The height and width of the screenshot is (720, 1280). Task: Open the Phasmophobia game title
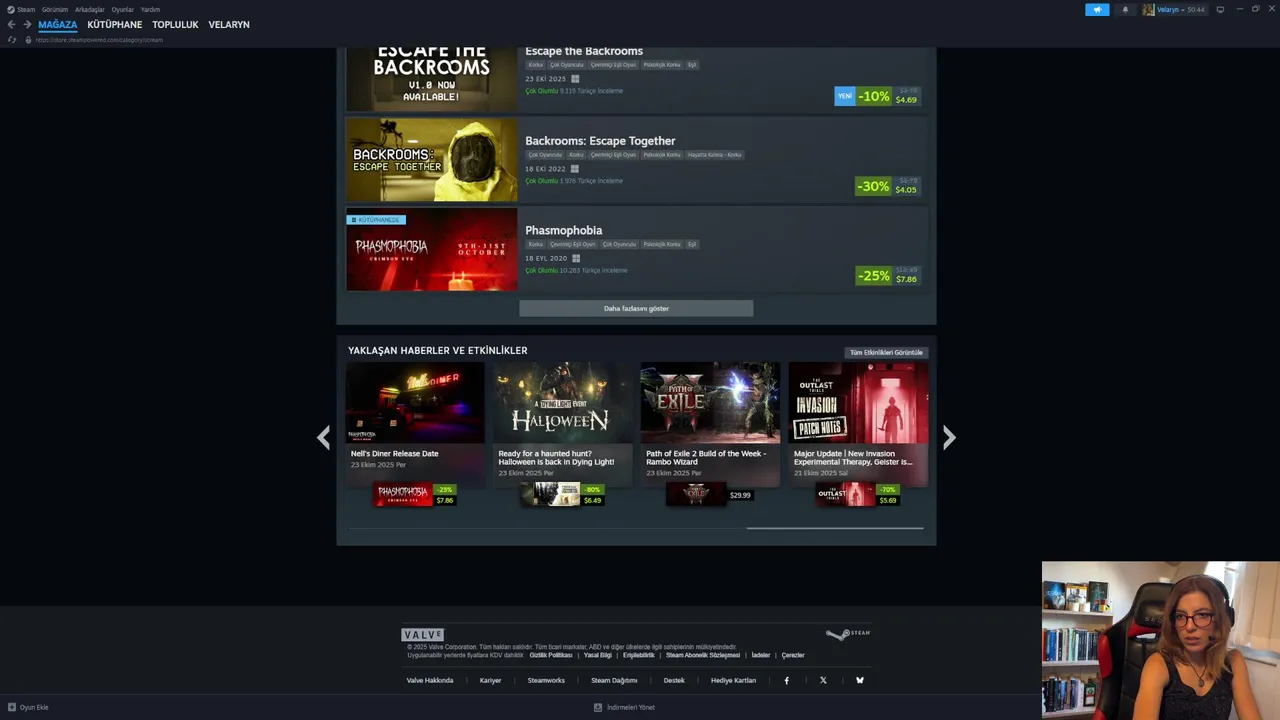coord(563,230)
